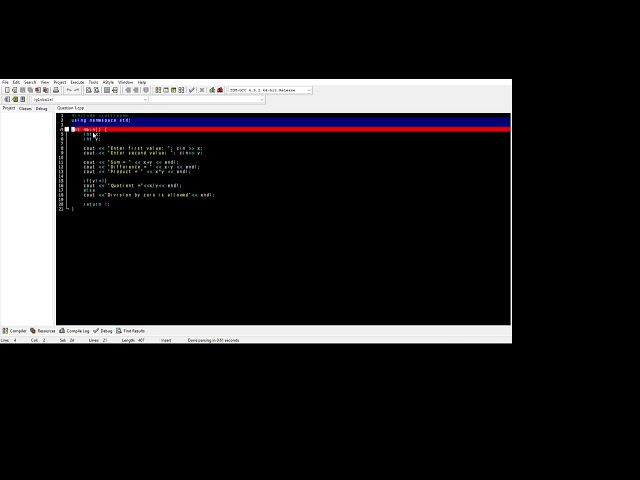This screenshot has height=480, width=640.
Task: Open the Window menu
Action: 125,82
